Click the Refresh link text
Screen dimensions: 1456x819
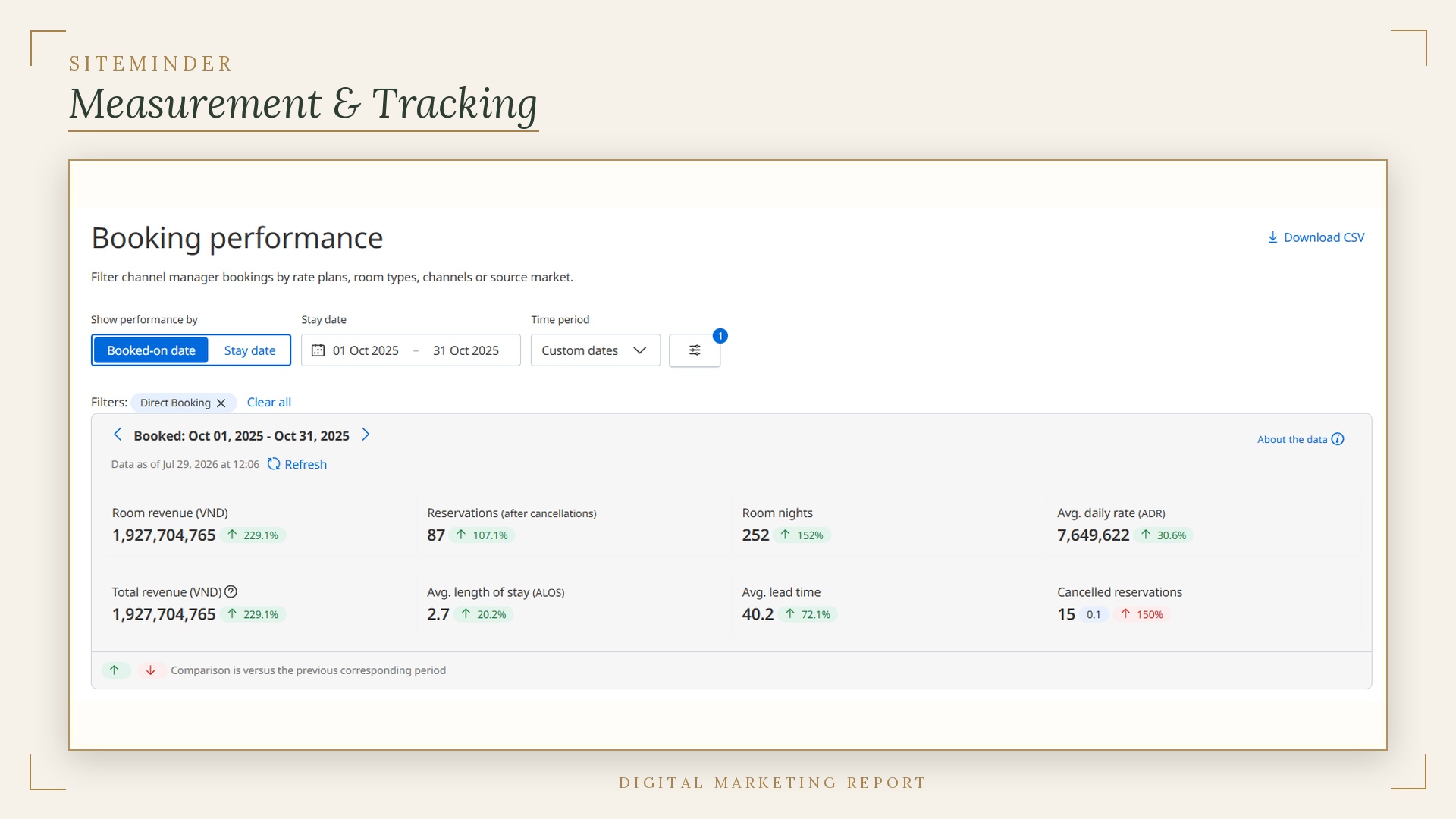pyautogui.click(x=306, y=464)
